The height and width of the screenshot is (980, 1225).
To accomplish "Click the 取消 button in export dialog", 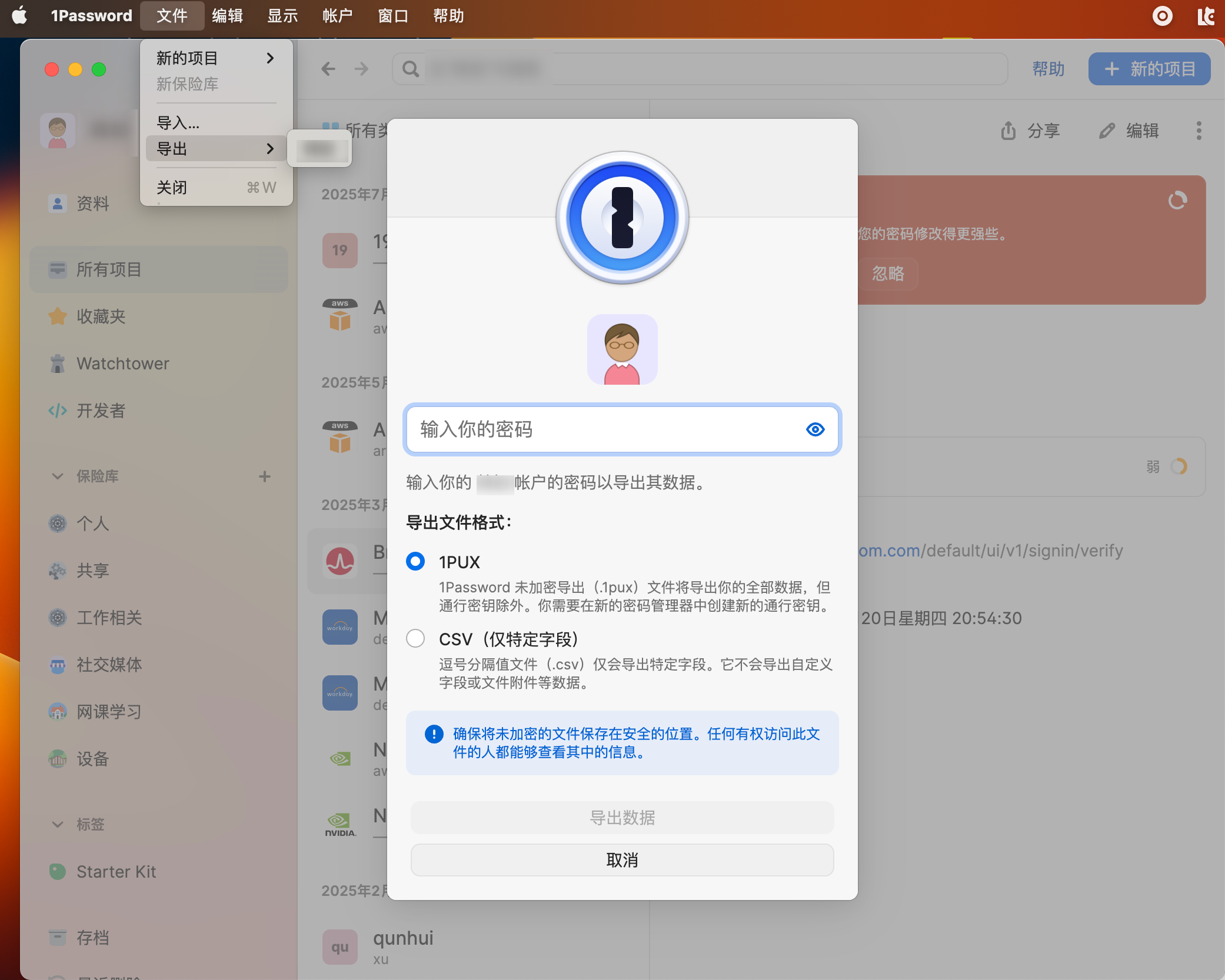I will click(x=622, y=860).
